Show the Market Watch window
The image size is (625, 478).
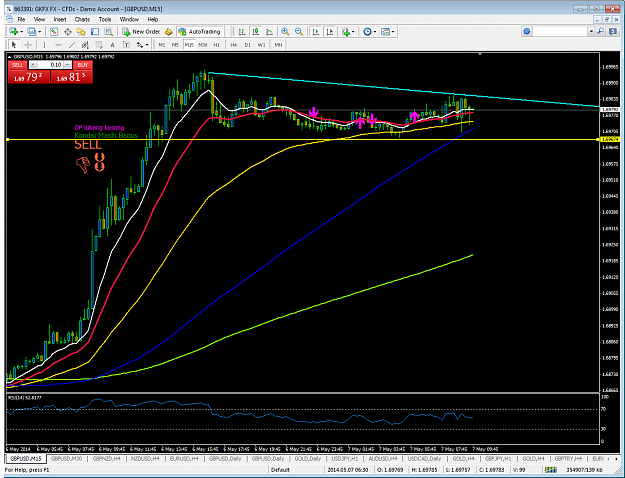click(x=54, y=31)
